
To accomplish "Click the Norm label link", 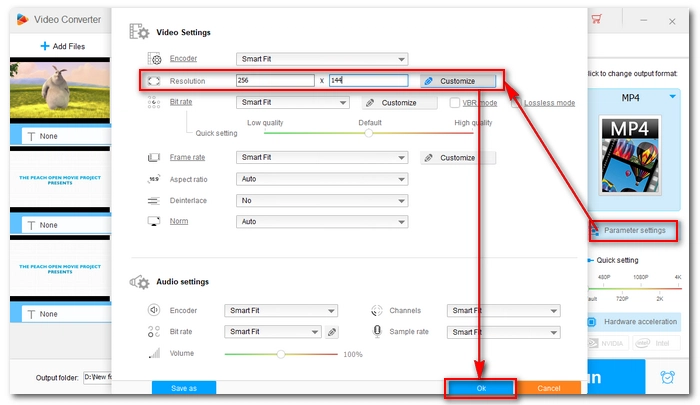I will [179, 221].
